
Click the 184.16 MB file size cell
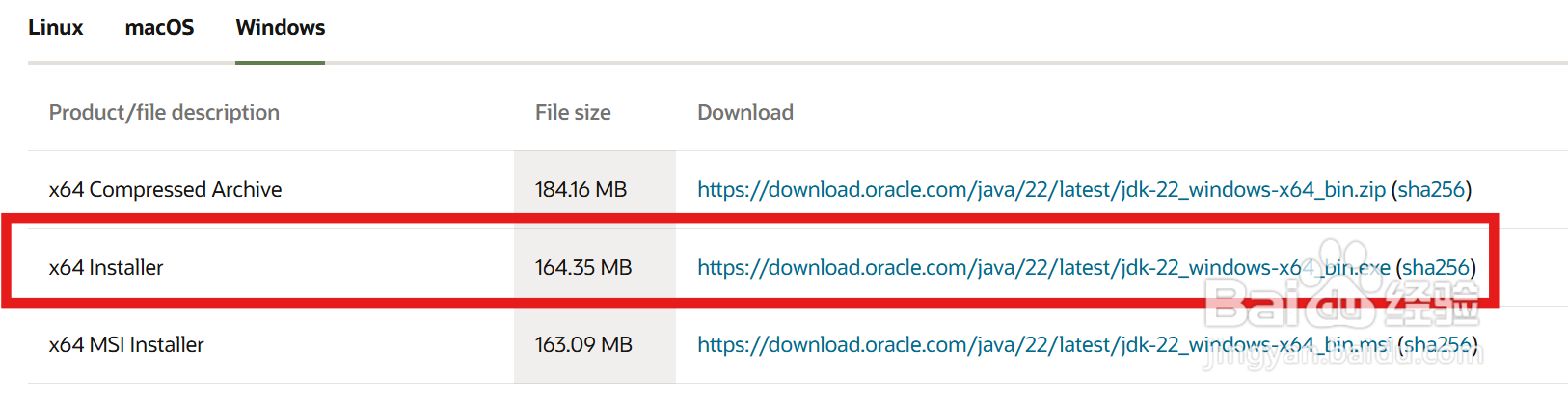[x=581, y=190]
